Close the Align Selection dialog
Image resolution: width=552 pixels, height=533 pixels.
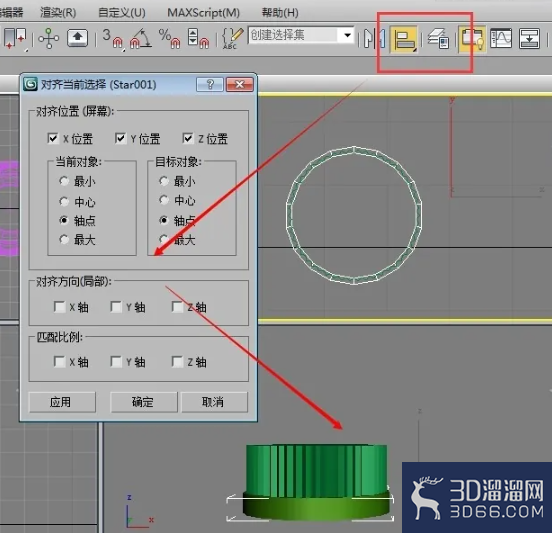pos(239,84)
